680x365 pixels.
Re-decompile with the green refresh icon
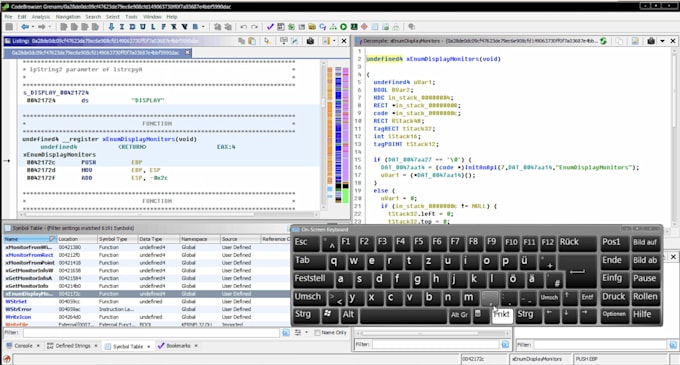pyautogui.click(x=604, y=41)
